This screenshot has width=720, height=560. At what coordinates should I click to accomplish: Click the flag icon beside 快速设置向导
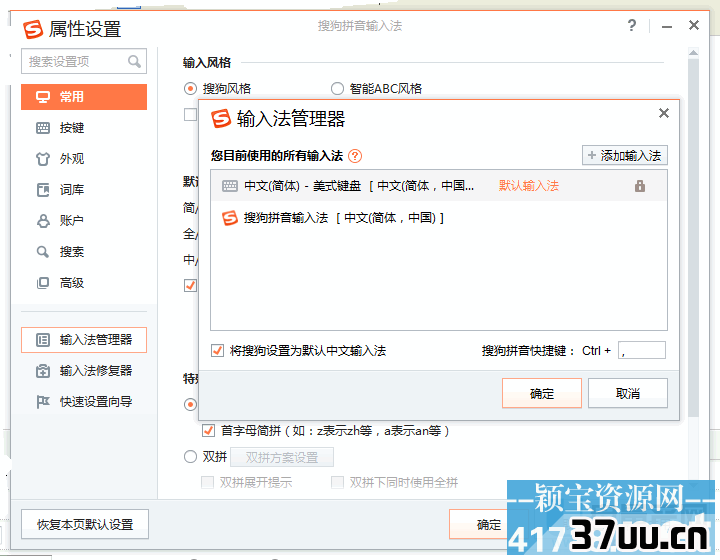click(x=43, y=402)
